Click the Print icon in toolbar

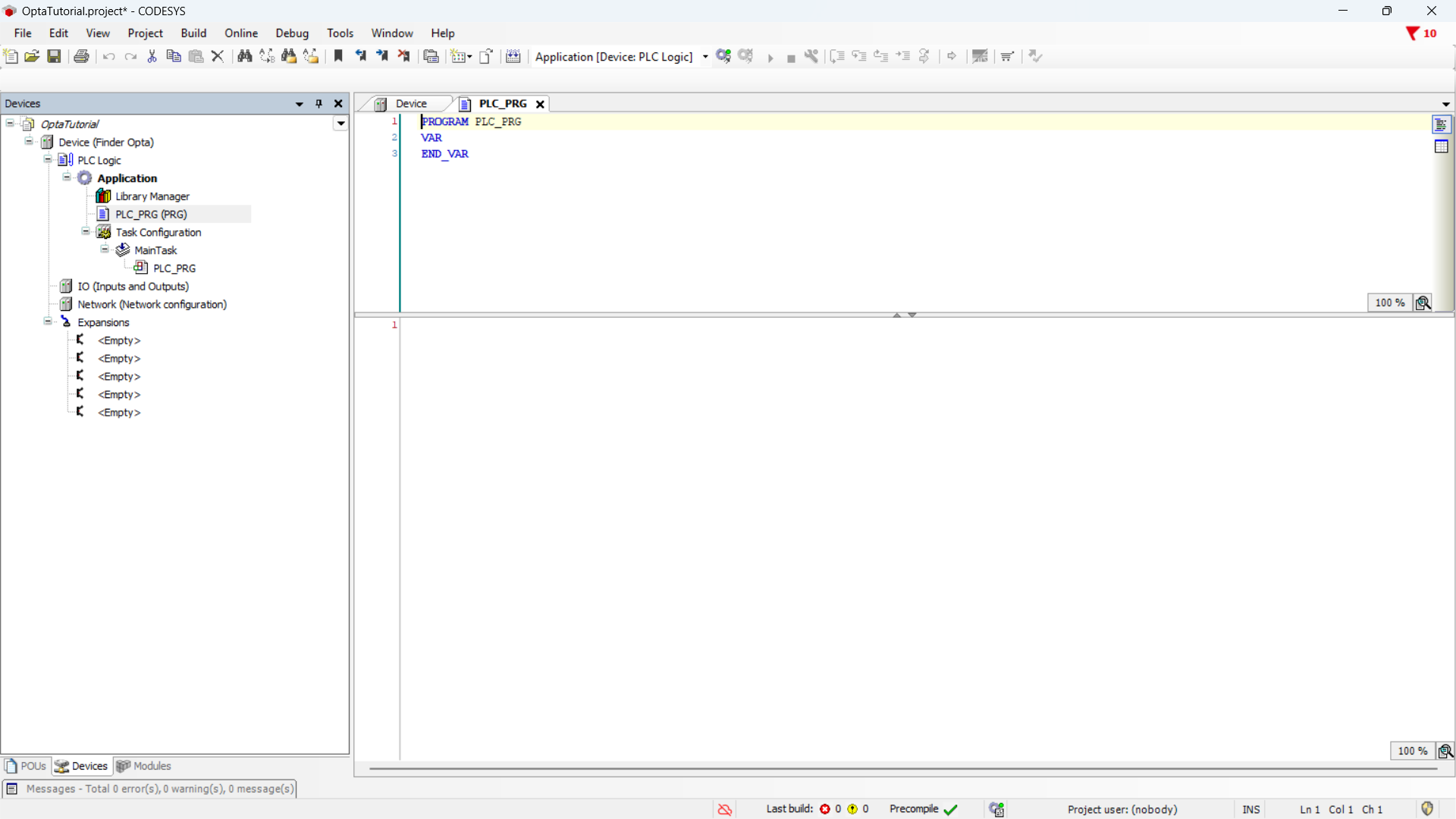81,56
